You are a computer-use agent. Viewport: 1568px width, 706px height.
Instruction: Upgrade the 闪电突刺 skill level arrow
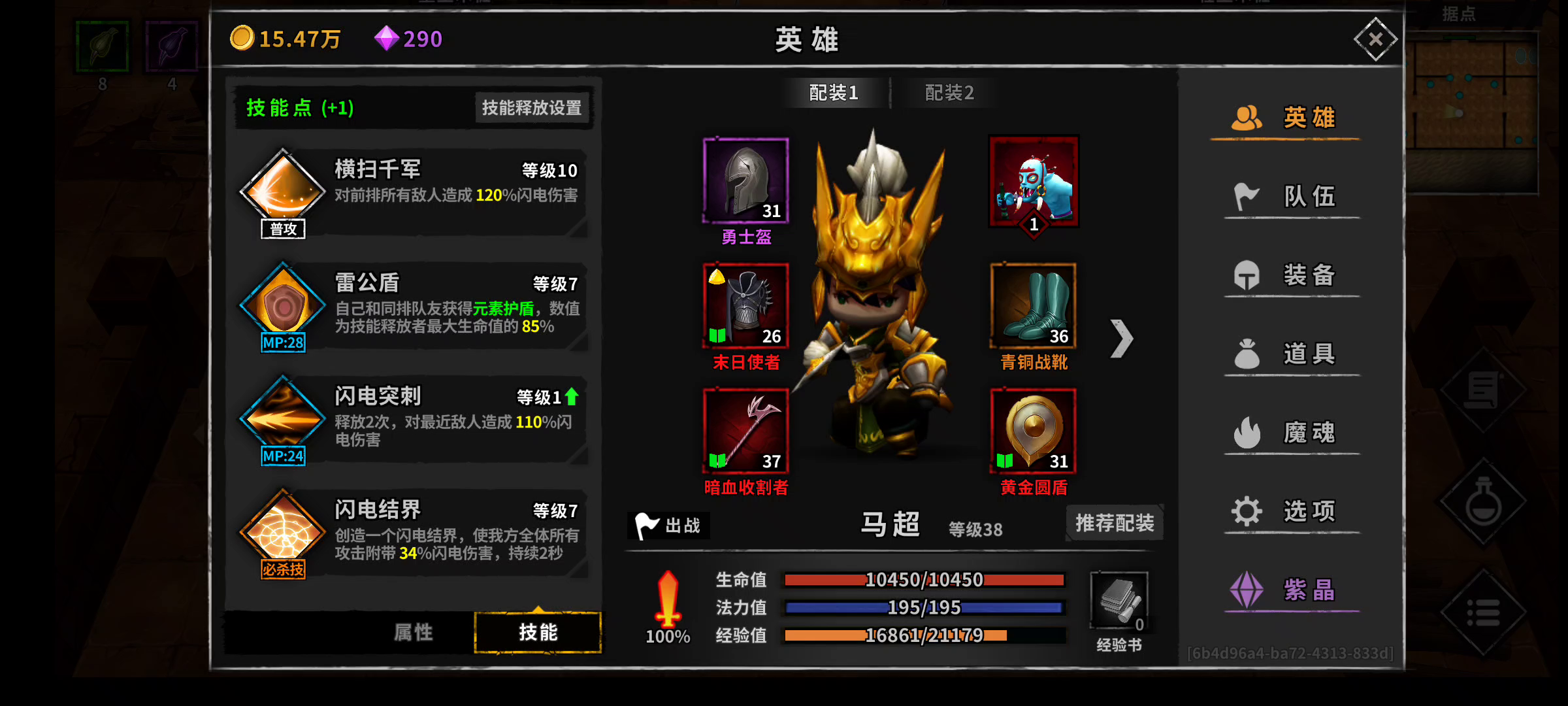coord(572,397)
